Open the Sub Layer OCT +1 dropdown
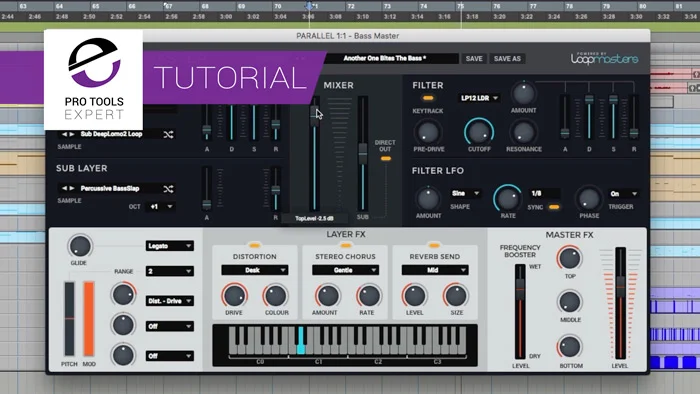Screen dimensions: 700x394 point(160,207)
